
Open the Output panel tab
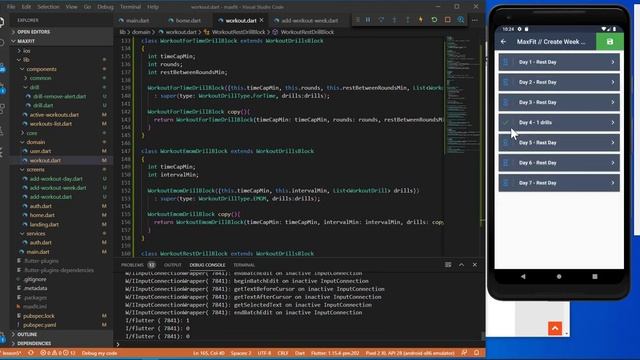click(x=172, y=265)
